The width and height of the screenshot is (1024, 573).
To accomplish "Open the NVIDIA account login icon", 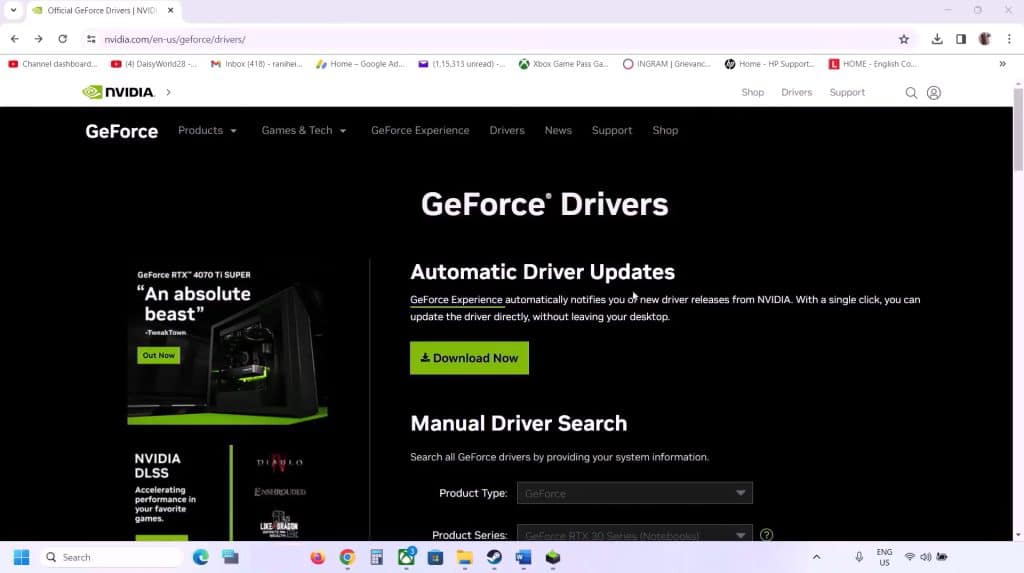I will click(x=934, y=93).
